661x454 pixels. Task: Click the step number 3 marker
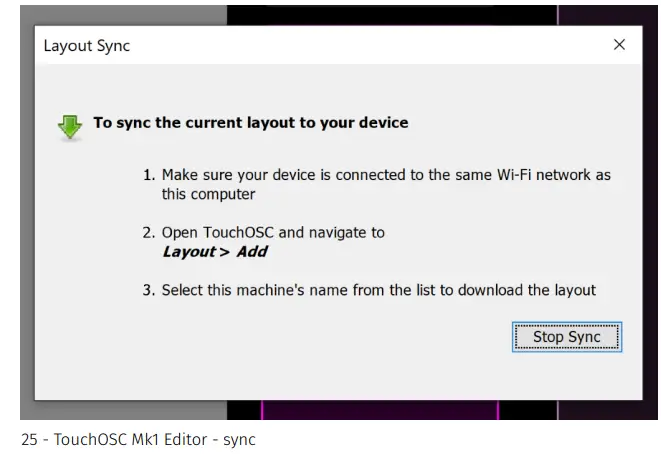(x=149, y=290)
